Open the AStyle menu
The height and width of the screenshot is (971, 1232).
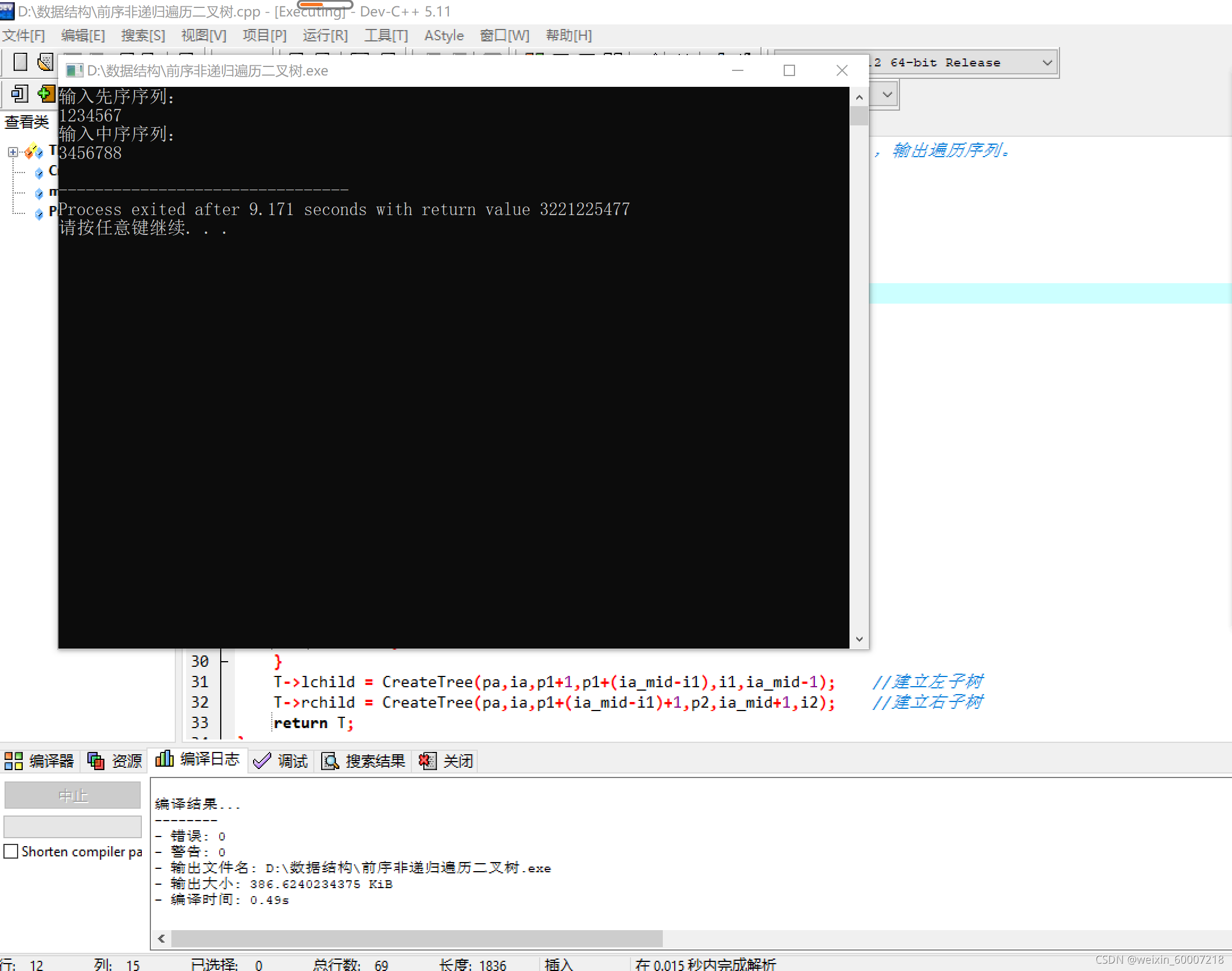[443, 35]
